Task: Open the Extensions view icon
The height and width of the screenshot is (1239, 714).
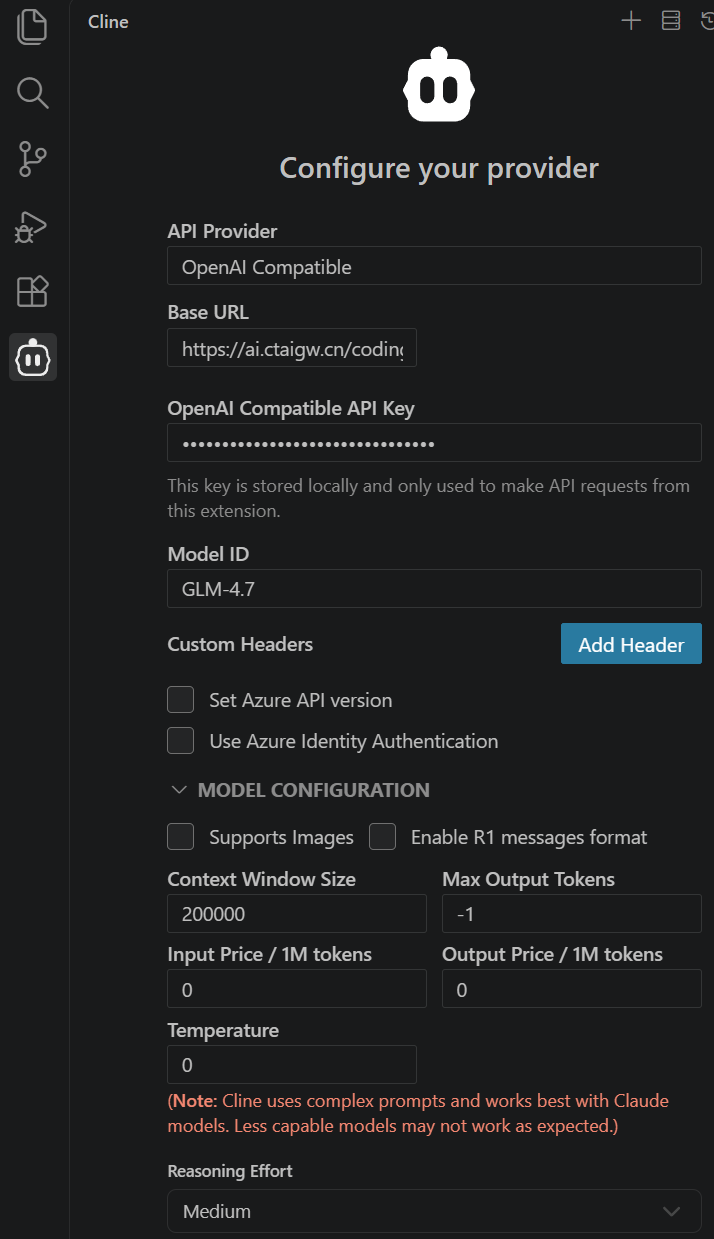Action: tap(33, 291)
